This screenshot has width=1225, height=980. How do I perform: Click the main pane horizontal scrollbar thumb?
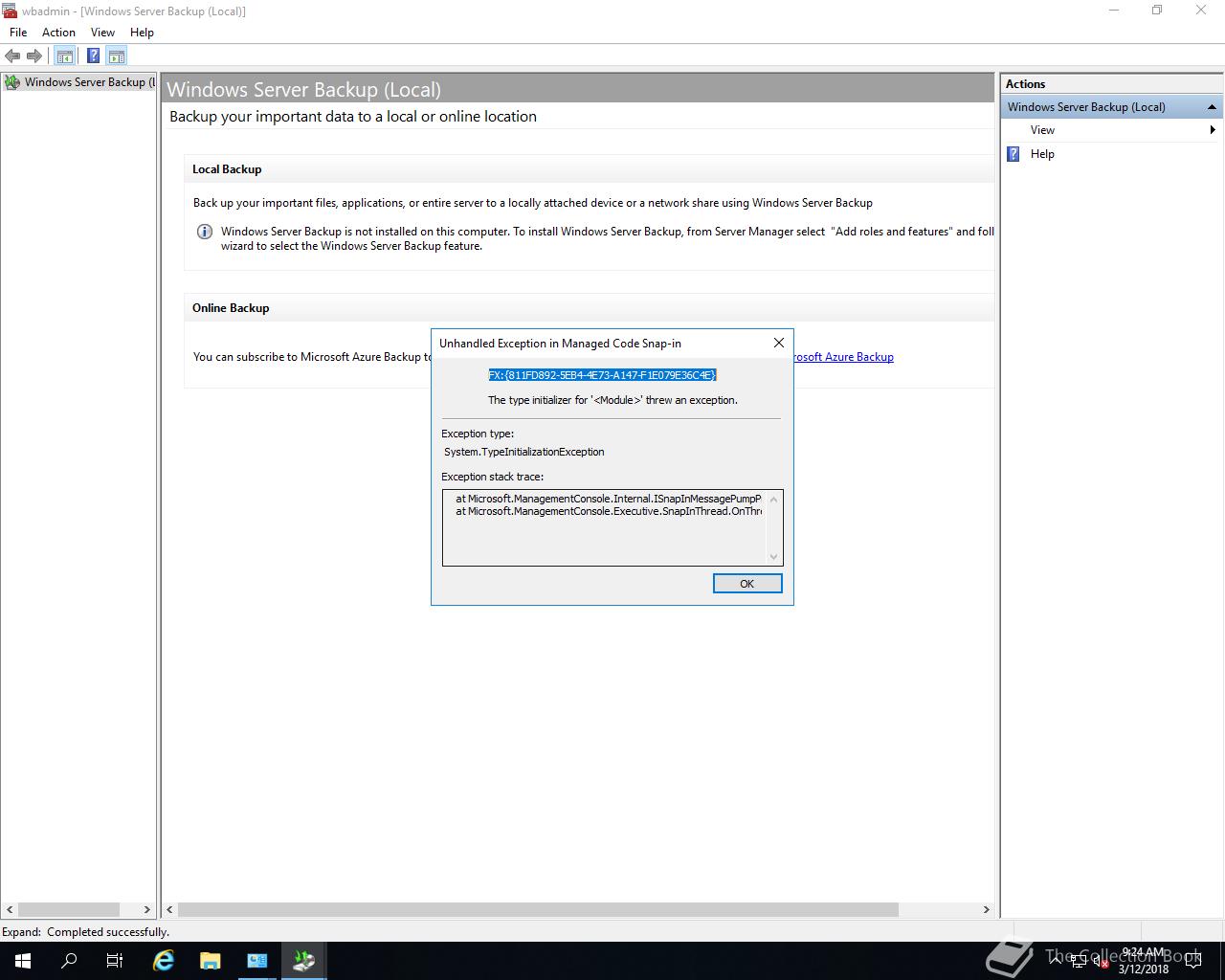[538, 909]
